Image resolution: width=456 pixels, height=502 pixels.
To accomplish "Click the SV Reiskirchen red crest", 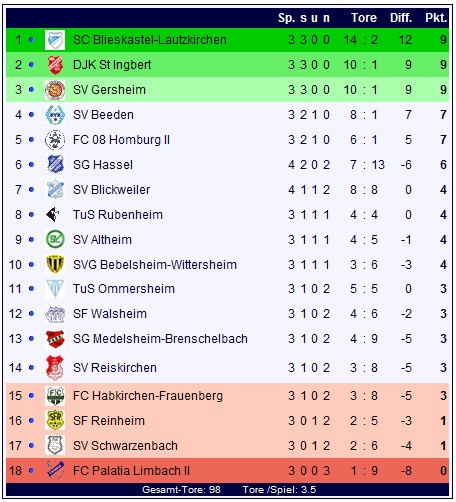I will (55, 368).
